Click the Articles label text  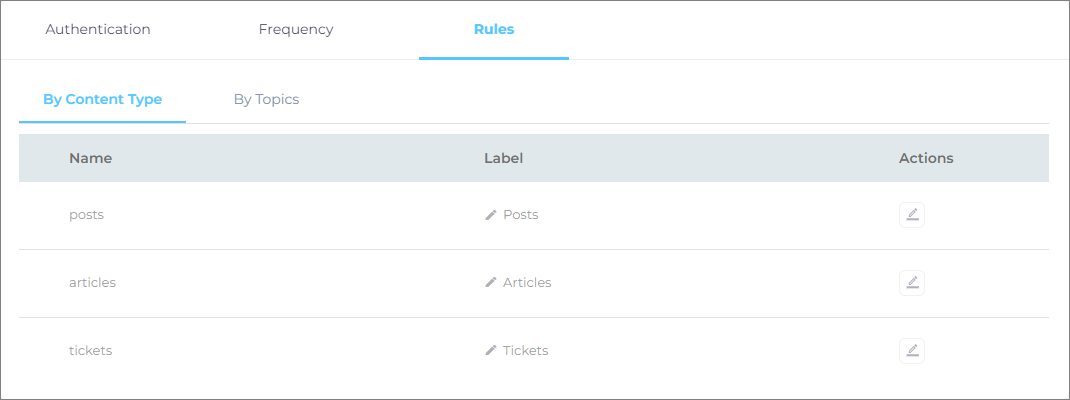(x=527, y=283)
